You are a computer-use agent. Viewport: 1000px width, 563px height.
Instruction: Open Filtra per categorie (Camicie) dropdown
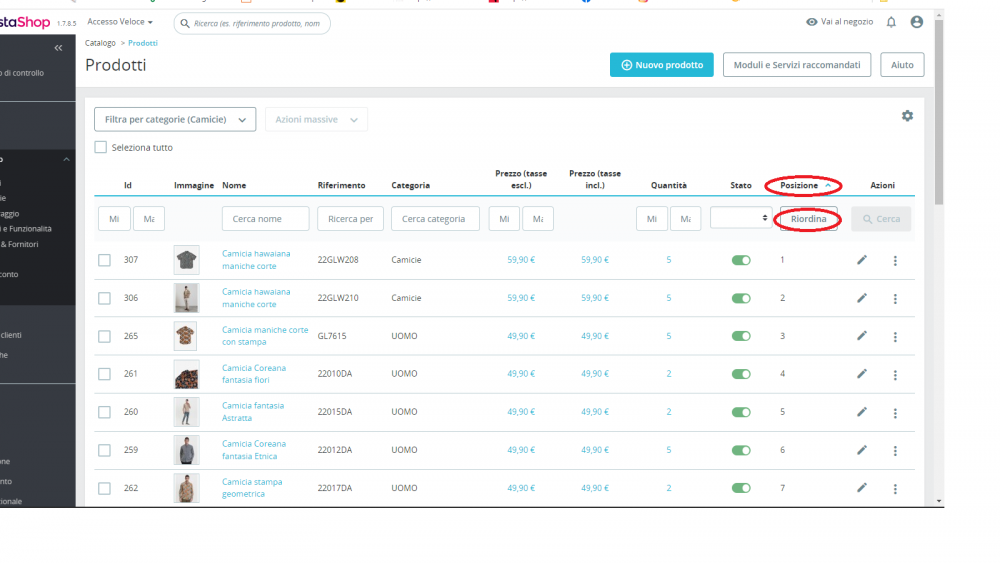(175, 119)
